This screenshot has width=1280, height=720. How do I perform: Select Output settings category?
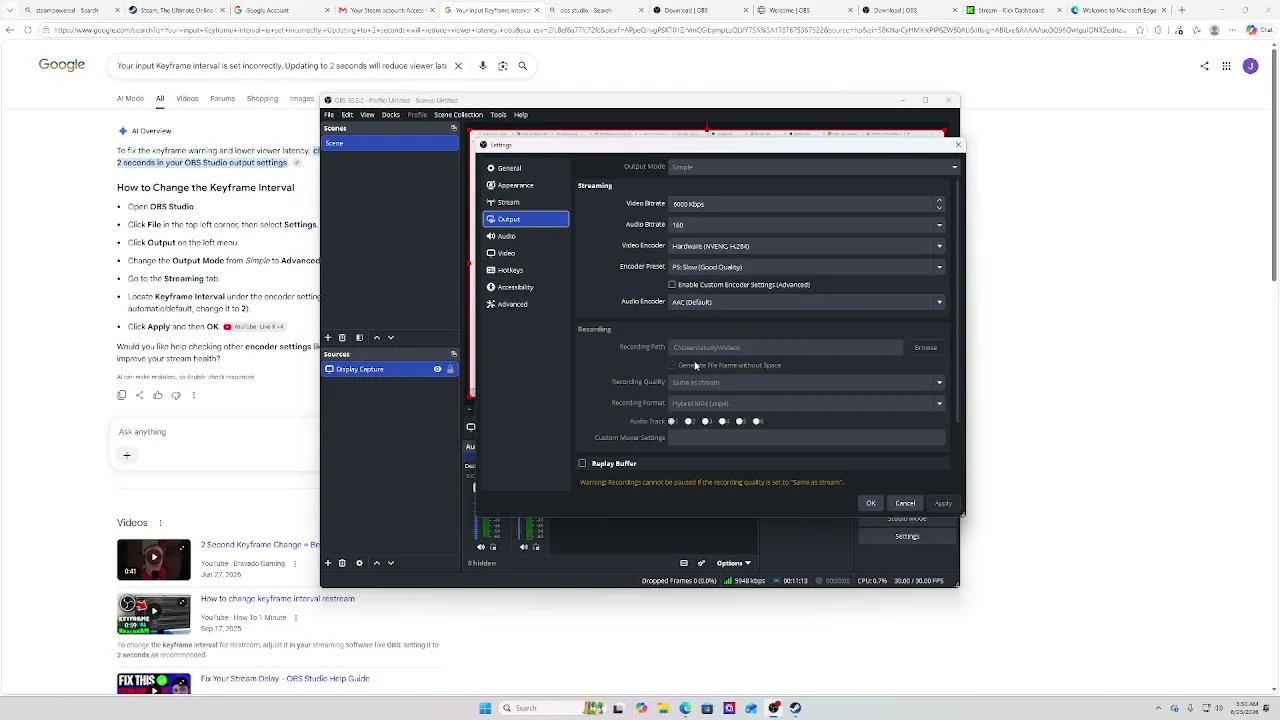(x=525, y=219)
